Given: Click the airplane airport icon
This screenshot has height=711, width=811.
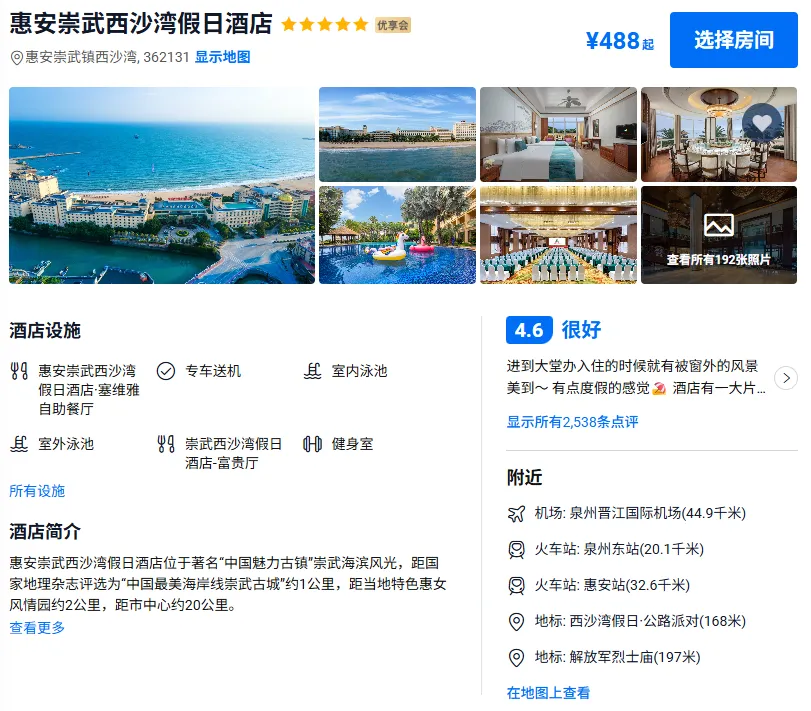Looking at the screenshot, I should tap(516, 513).
